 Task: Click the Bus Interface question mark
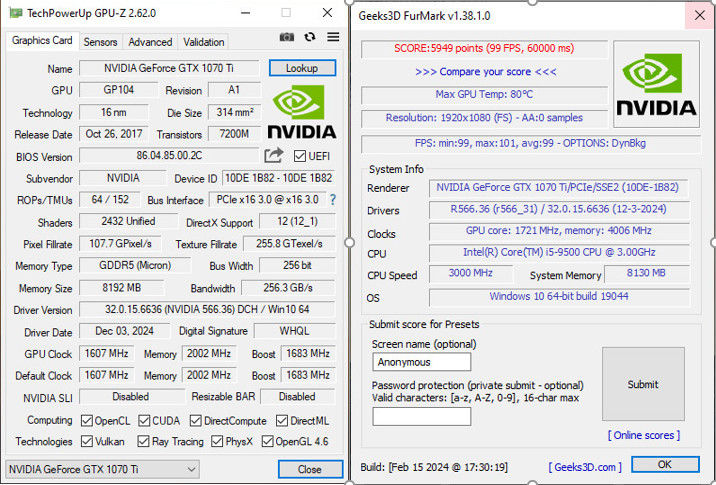tap(333, 200)
